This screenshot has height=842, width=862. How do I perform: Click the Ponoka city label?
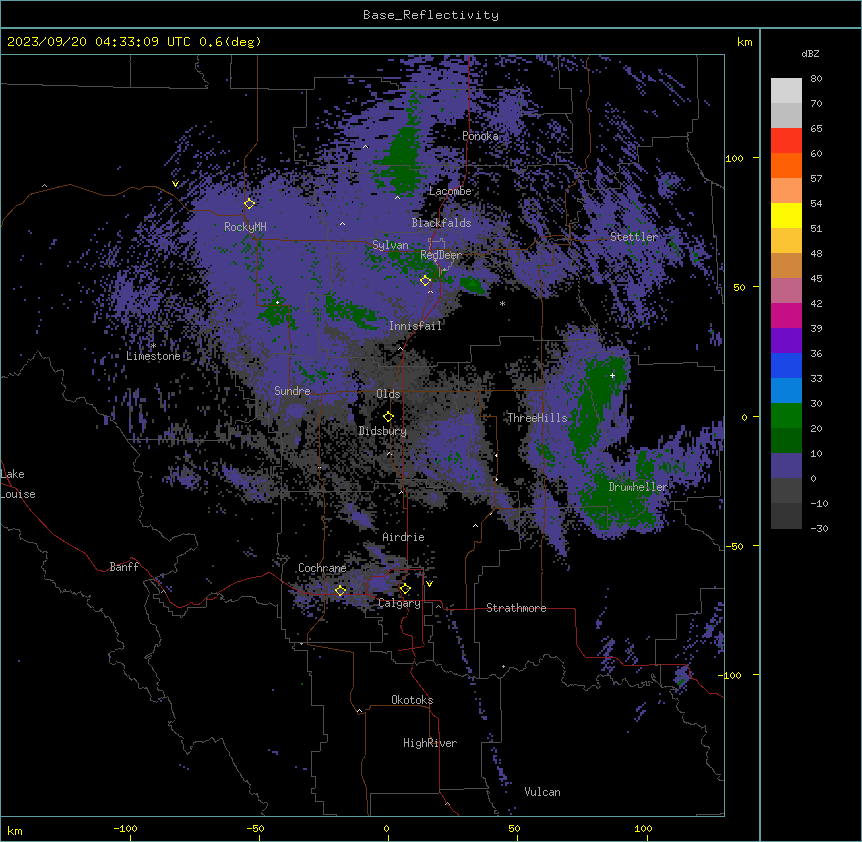(480, 136)
